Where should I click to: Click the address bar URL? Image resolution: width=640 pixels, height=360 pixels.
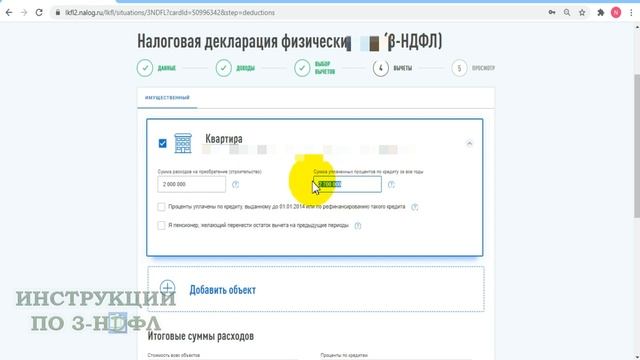[x=170, y=13]
